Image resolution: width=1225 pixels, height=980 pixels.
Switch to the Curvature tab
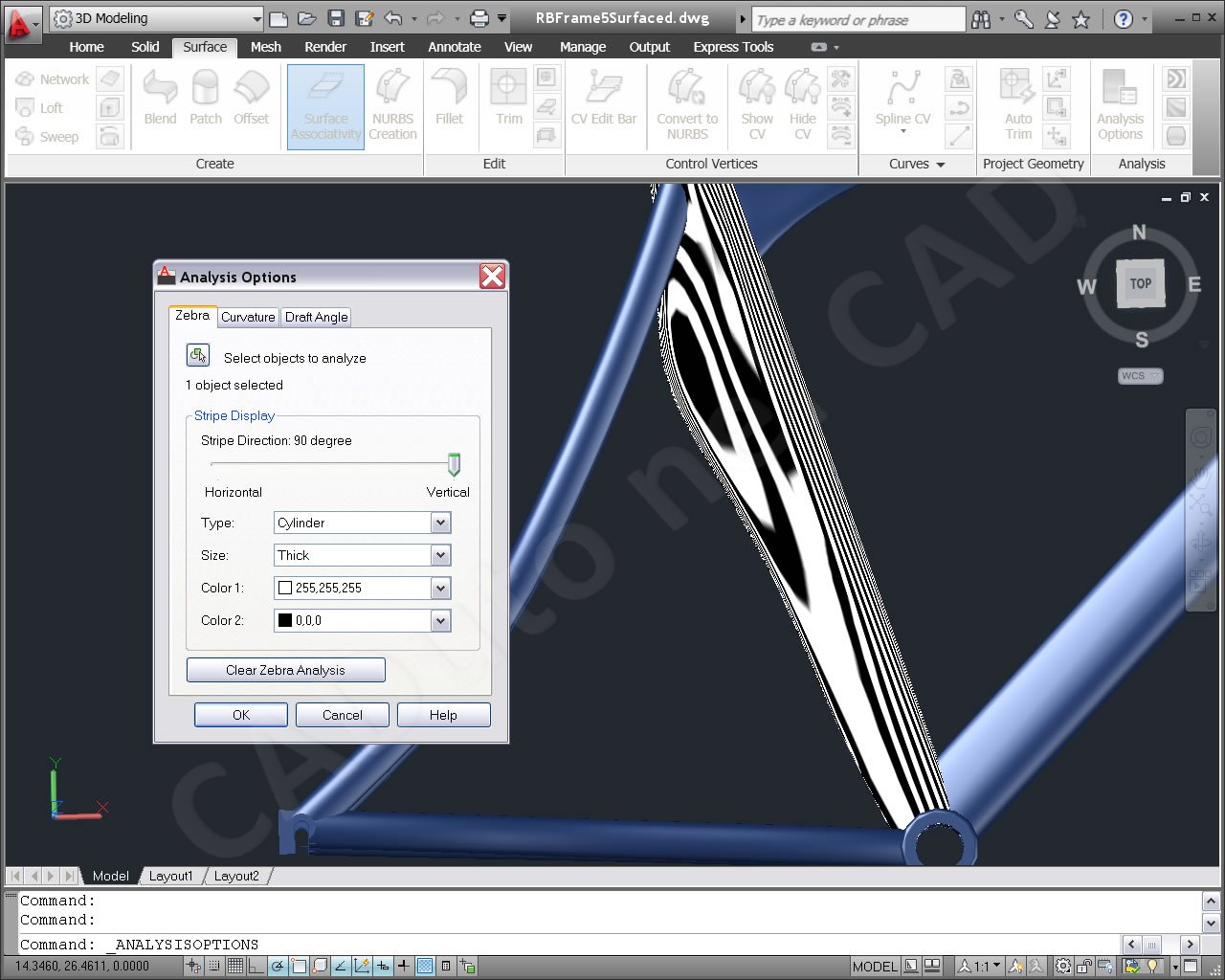pyautogui.click(x=248, y=317)
